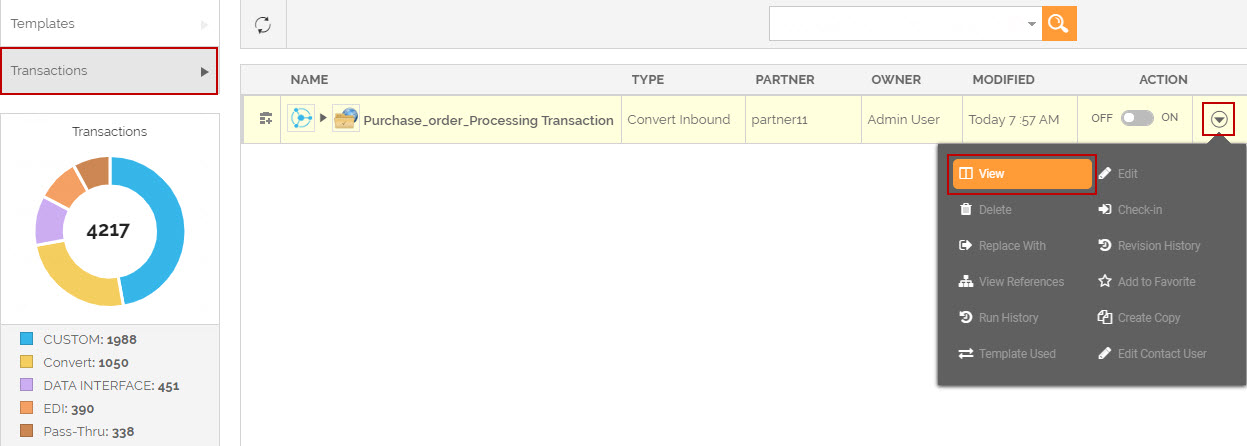Click the Purchase_order_Processing Transaction name

point(488,120)
